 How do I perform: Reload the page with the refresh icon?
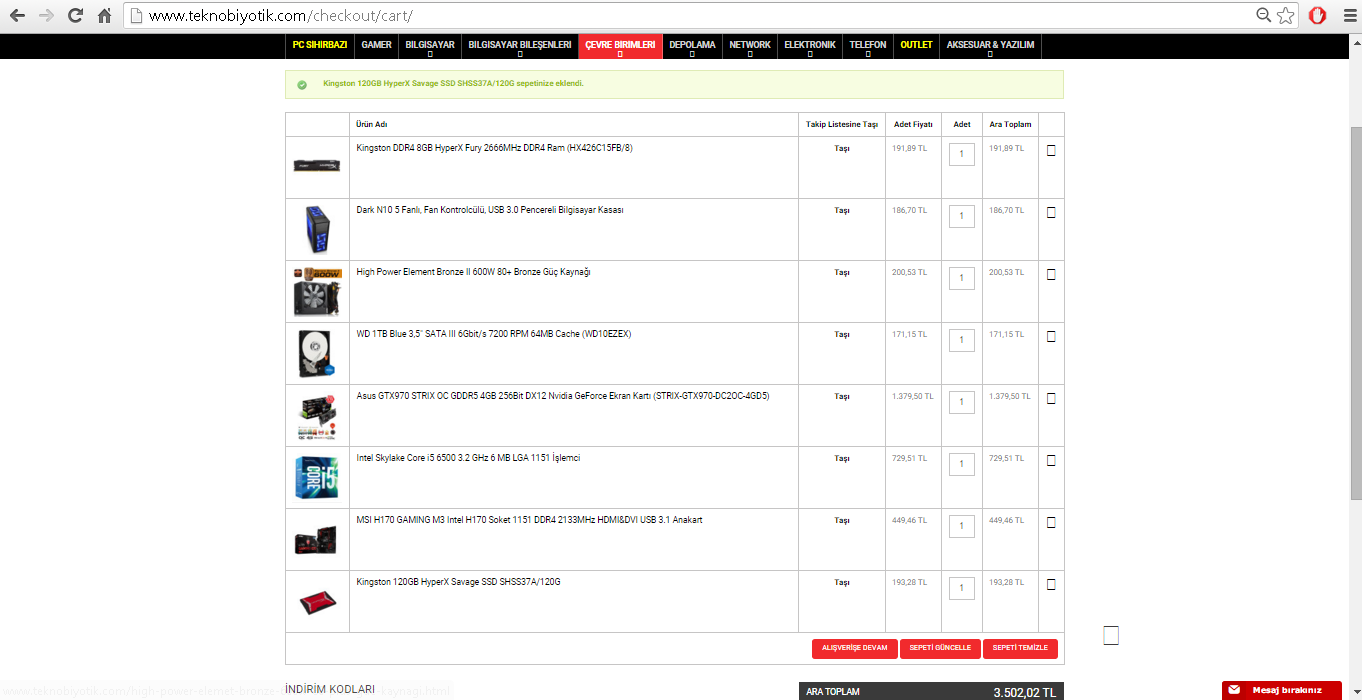[75, 16]
